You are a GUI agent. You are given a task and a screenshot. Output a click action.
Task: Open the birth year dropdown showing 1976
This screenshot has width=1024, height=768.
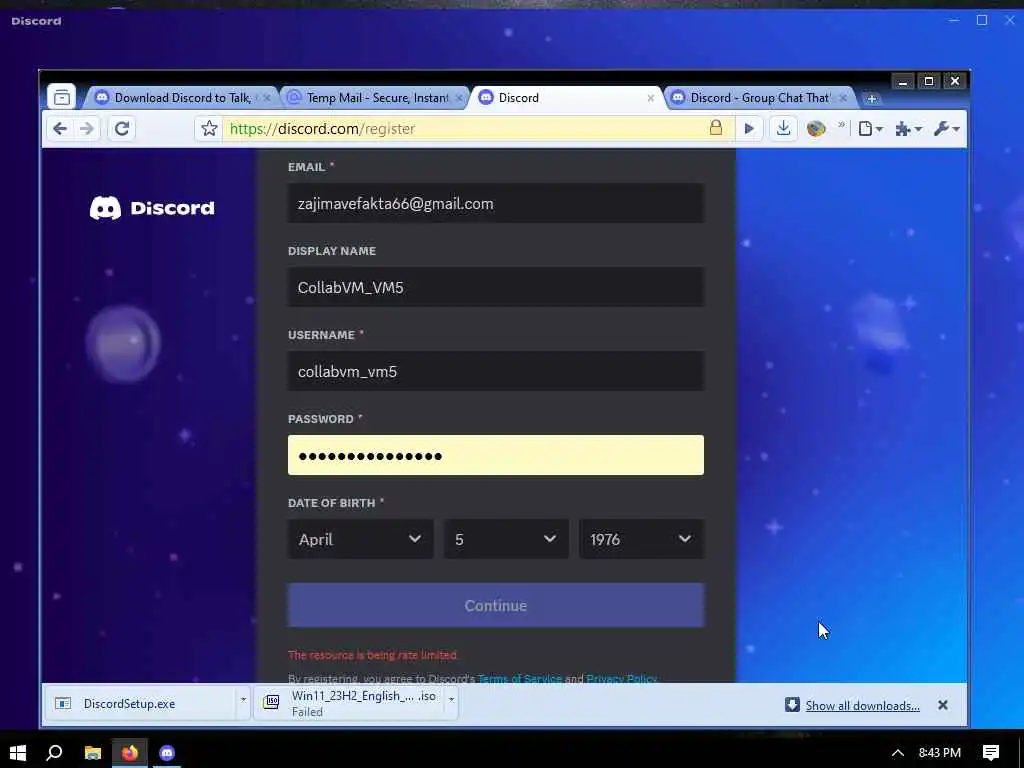pyautogui.click(x=641, y=539)
